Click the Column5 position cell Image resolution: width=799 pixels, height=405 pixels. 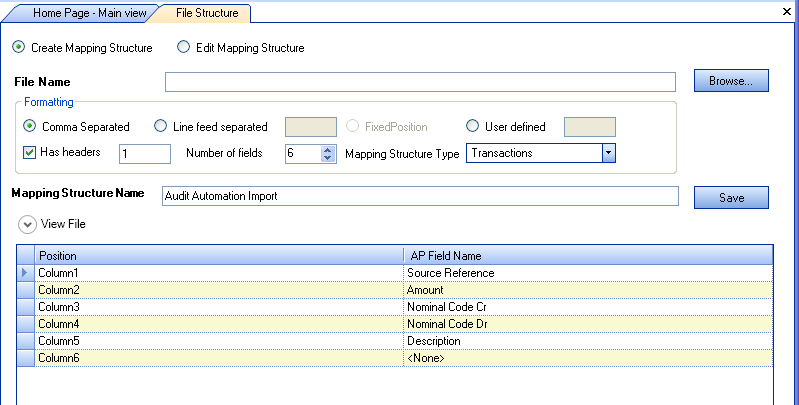(x=219, y=341)
